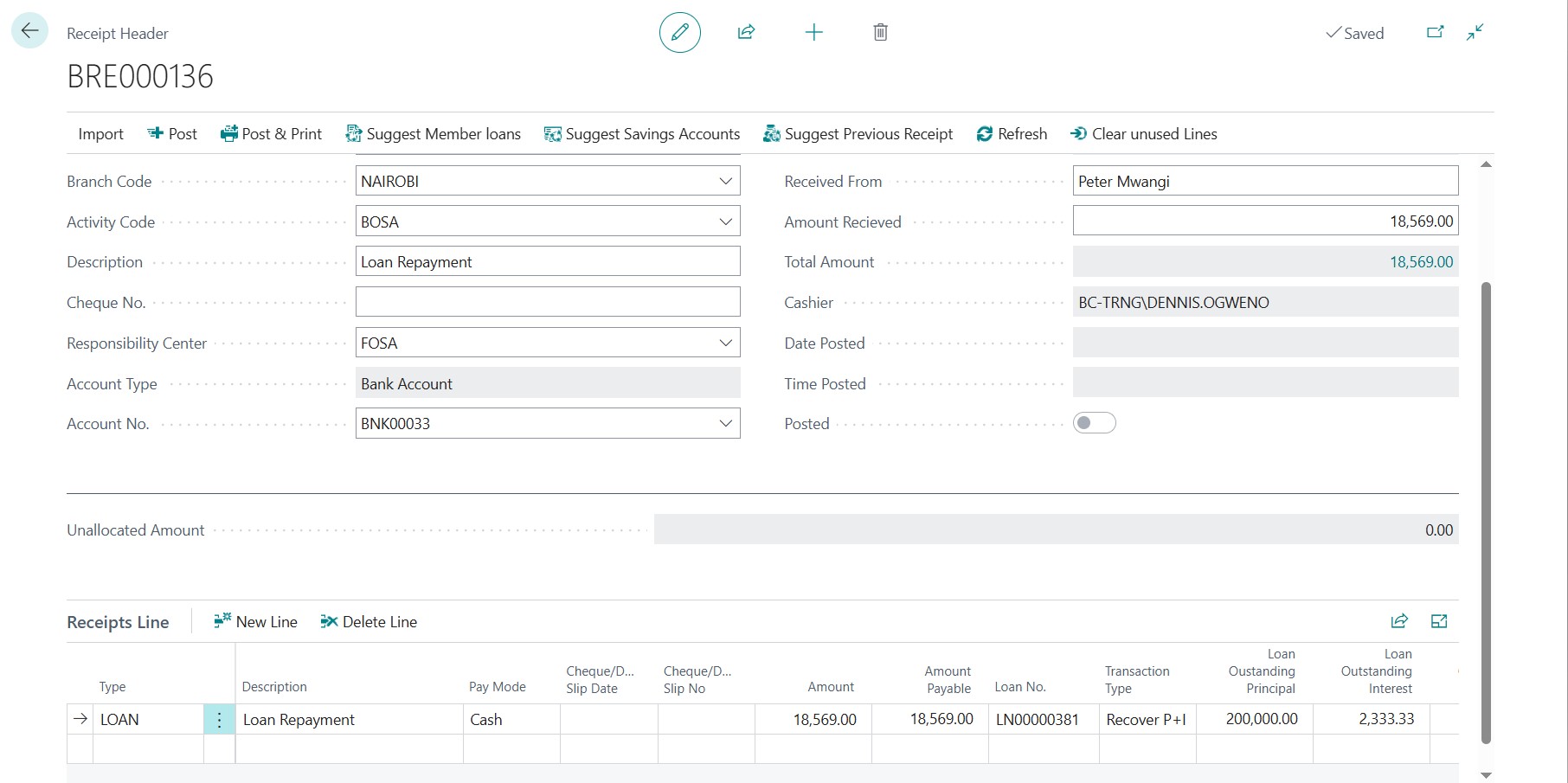Image resolution: width=1568 pixels, height=783 pixels.
Task: Click the Post & Print button
Action: pyautogui.click(x=271, y=134)
